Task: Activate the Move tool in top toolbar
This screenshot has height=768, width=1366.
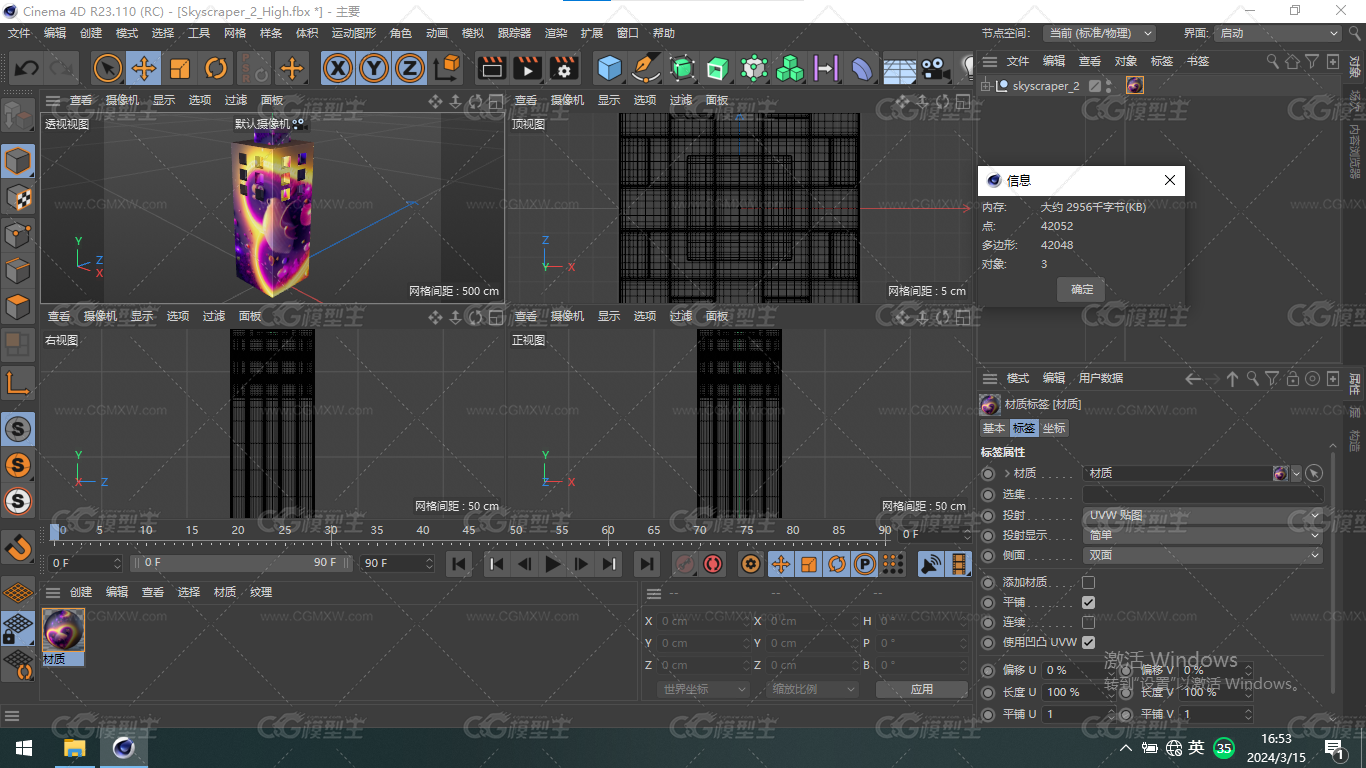Action: [144, 68]
